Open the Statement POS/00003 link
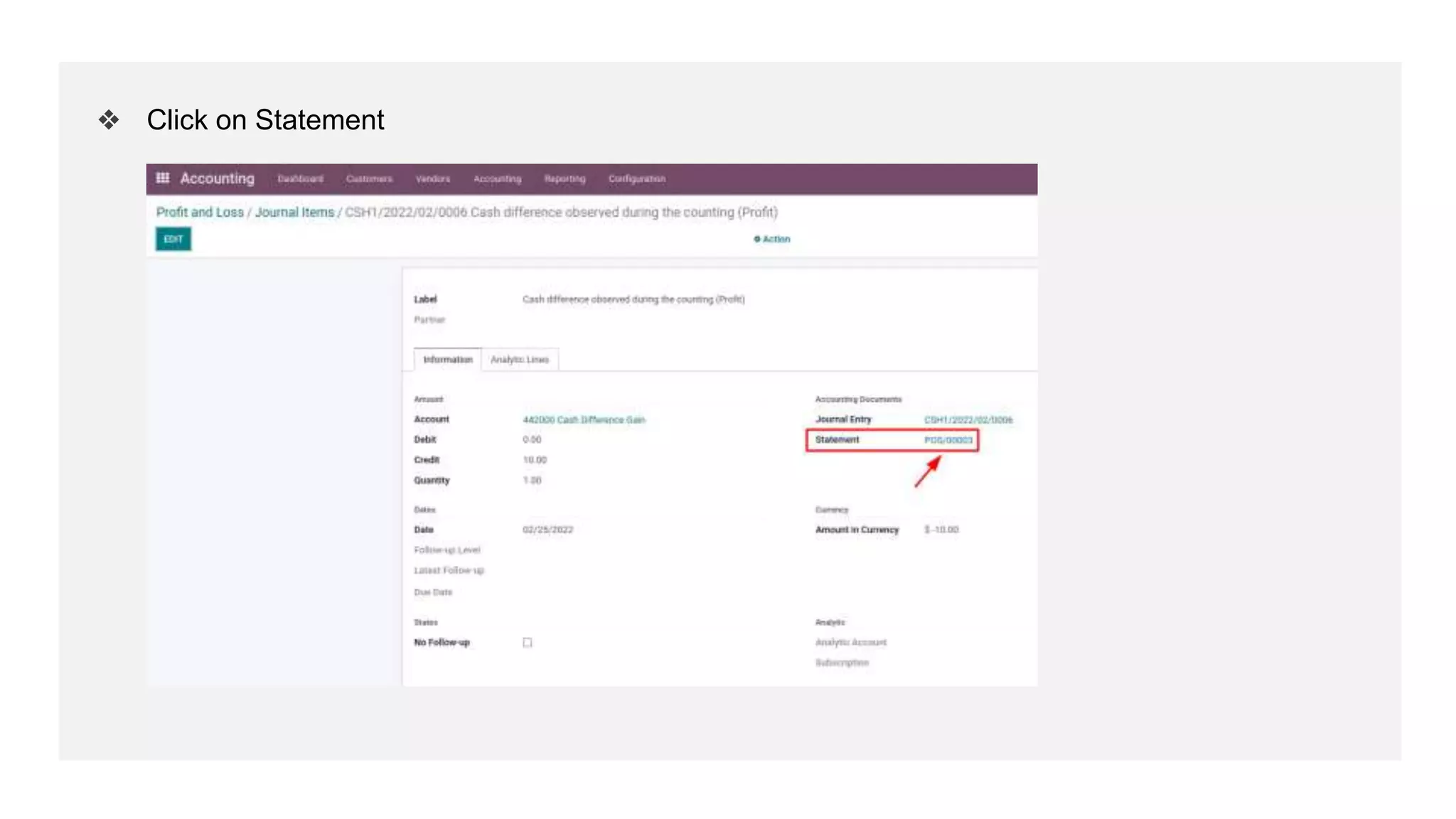The image size is (1456, 819). click(948, 440)
